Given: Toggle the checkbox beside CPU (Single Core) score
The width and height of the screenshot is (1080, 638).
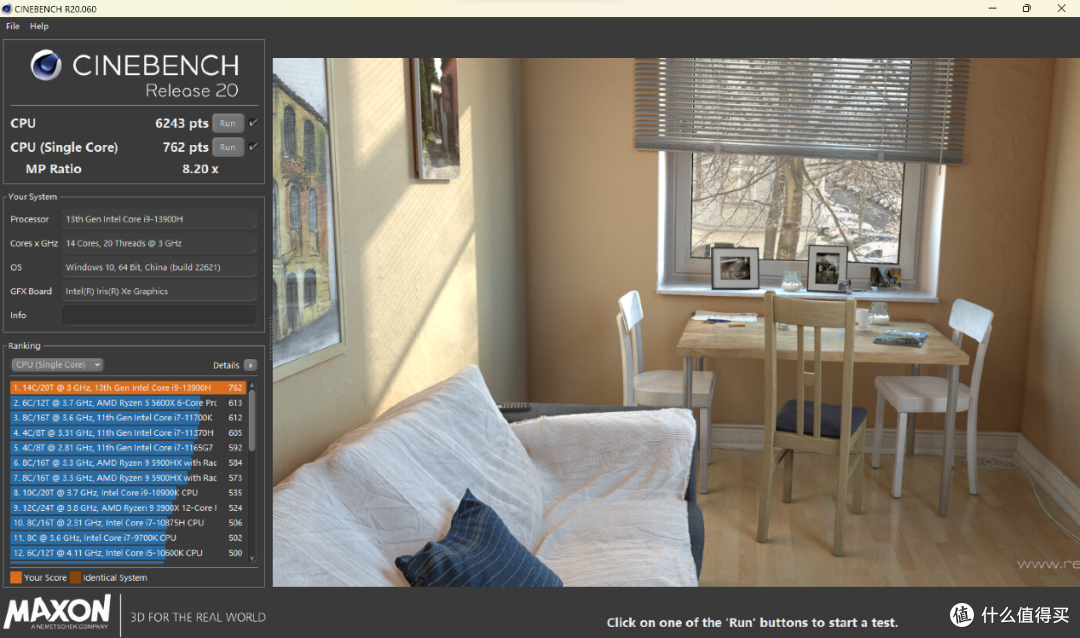Looking at the screenshot, I should 253,147.
